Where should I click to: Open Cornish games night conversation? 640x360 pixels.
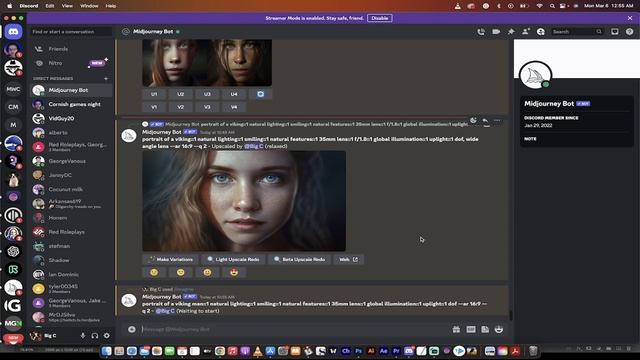(x=71, y=104)
